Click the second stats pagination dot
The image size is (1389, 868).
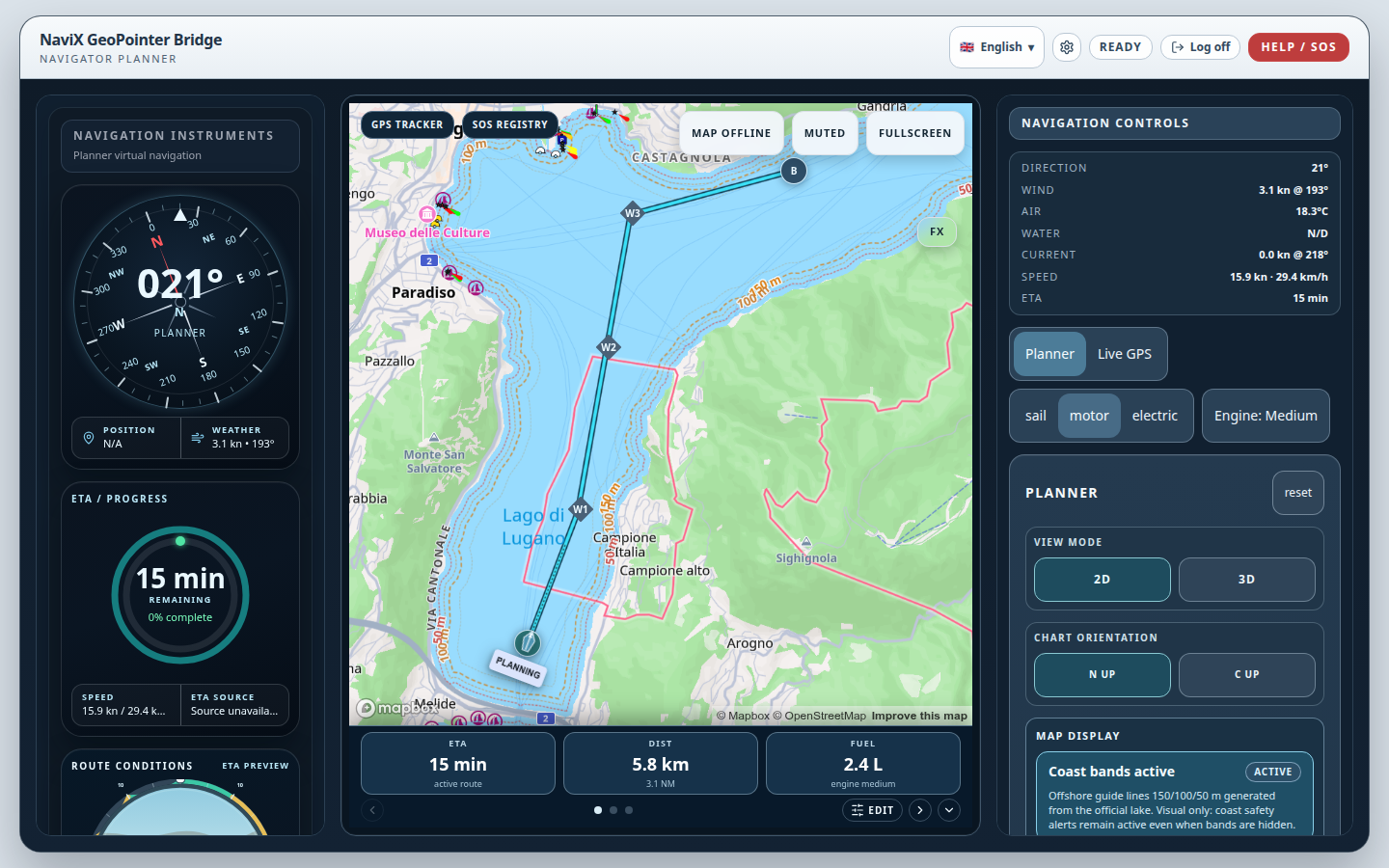613,810
